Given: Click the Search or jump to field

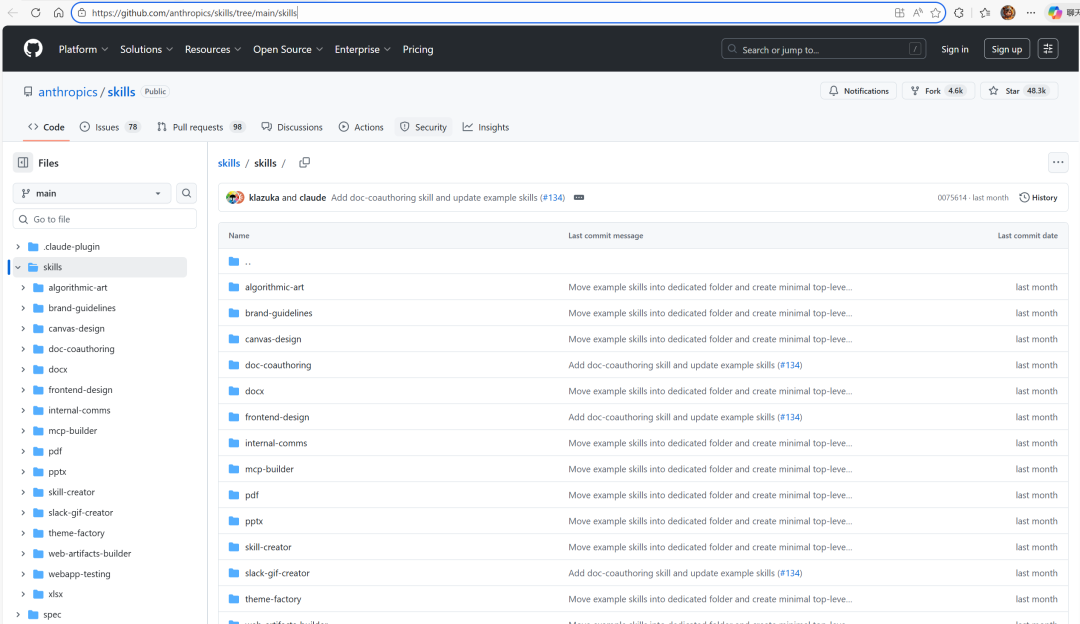Looking at the screenshot, I should coord(823,50).
